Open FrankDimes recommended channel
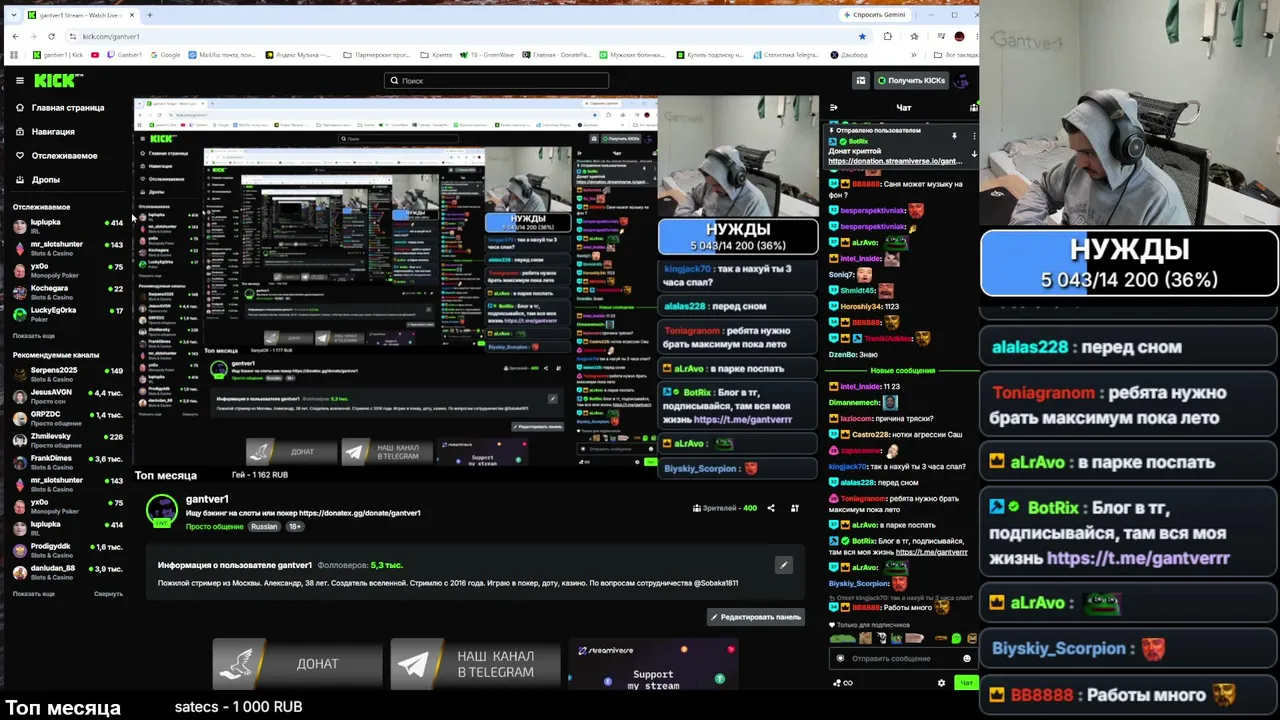Screen dimensions: 1280x720 pos(67,461)
